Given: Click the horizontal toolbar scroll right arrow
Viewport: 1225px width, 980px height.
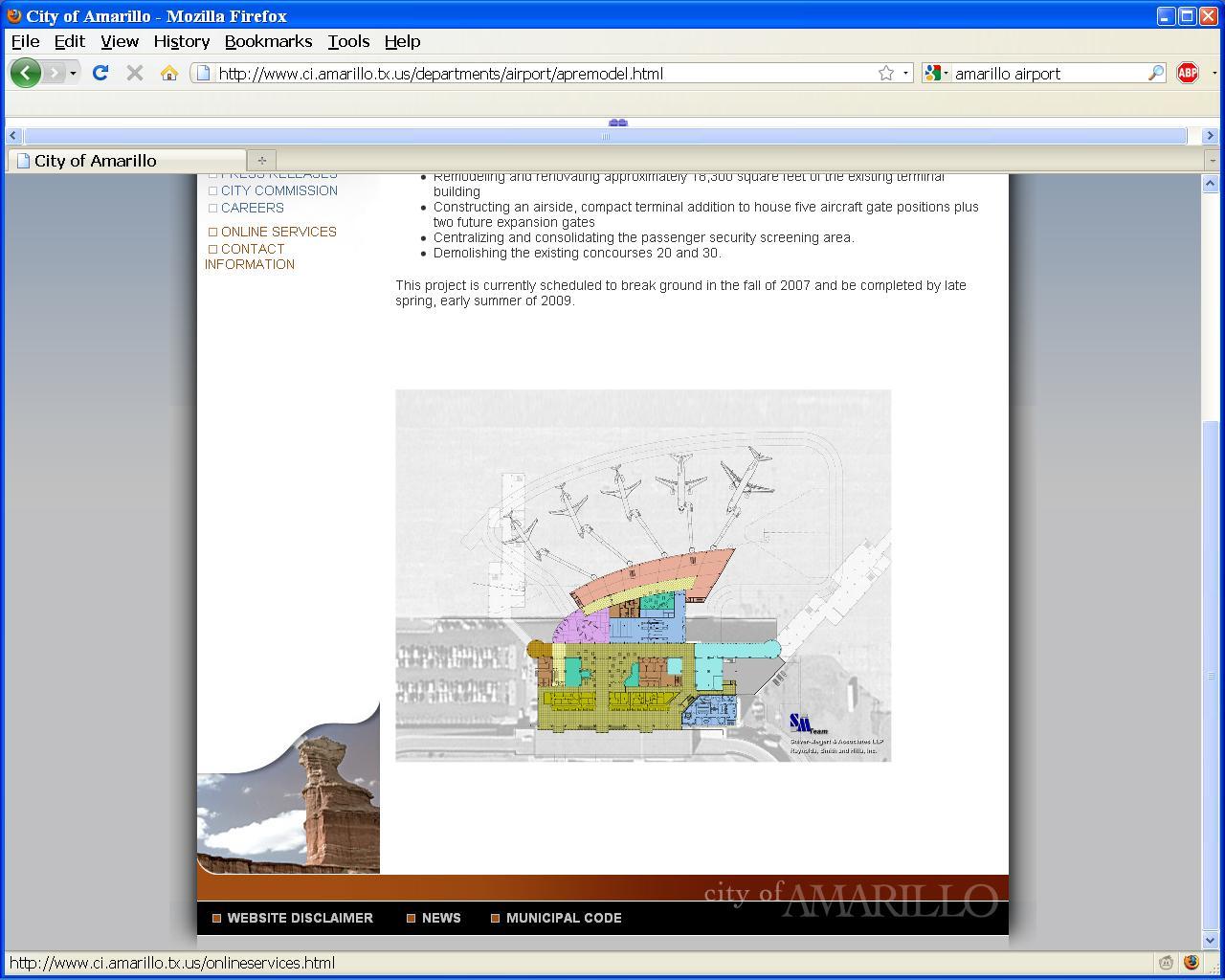Looking at the screenshot, I should pyautogui.click(x=1210, y=136).
